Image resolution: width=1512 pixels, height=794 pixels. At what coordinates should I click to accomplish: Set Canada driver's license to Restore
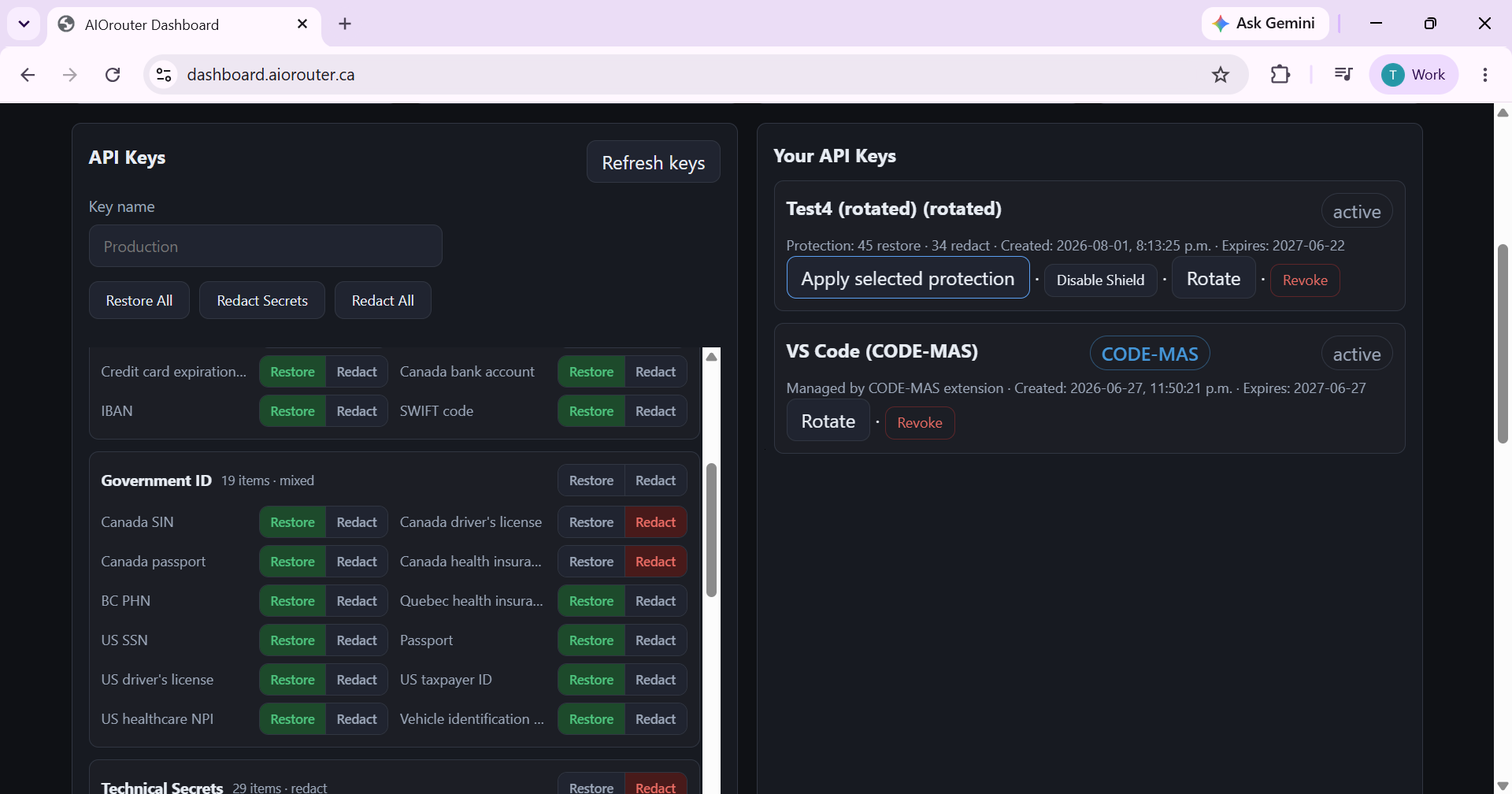click(x=591, y=522)
